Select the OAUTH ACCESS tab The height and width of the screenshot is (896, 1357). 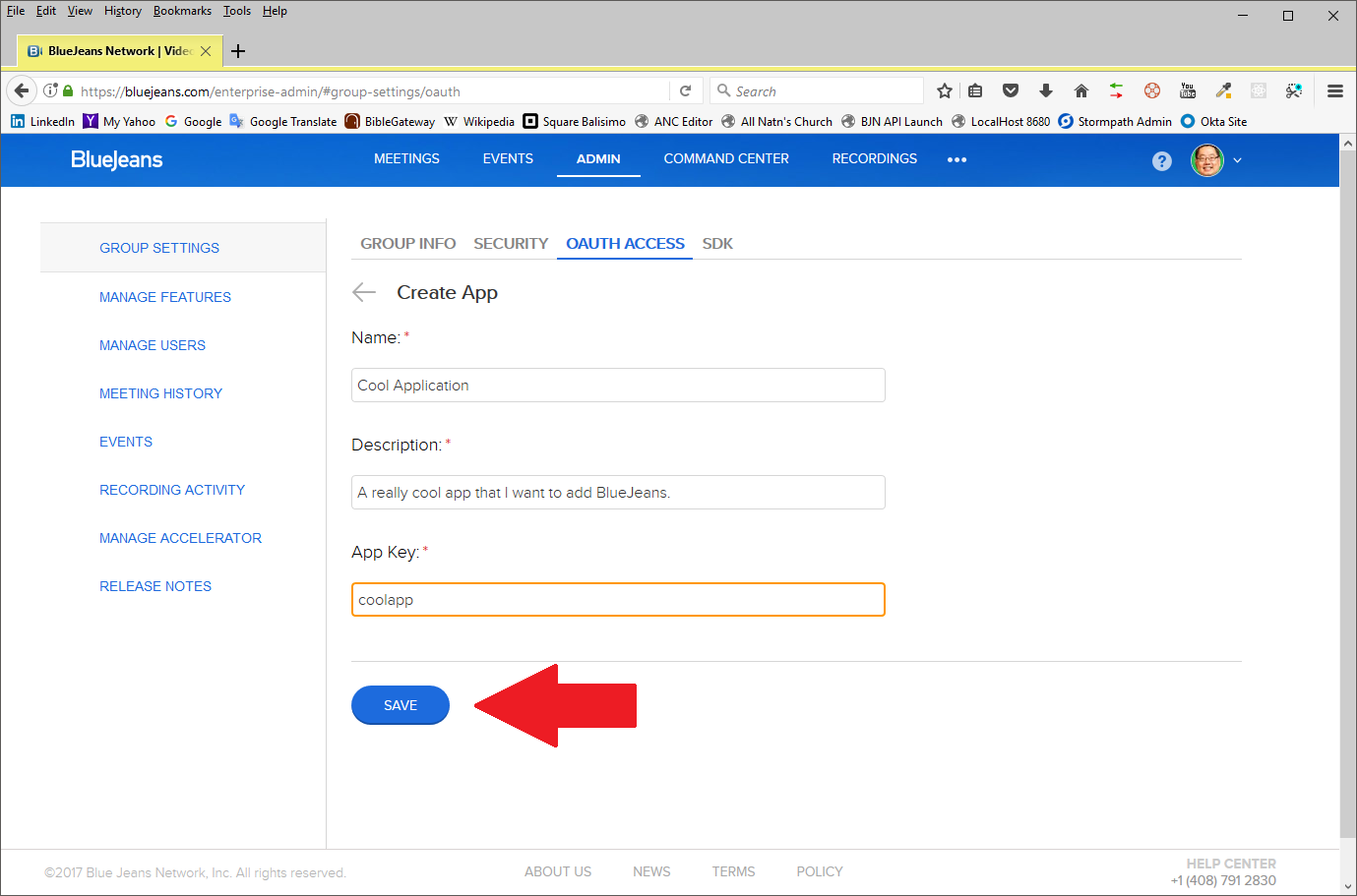click(x=625, y=243)
